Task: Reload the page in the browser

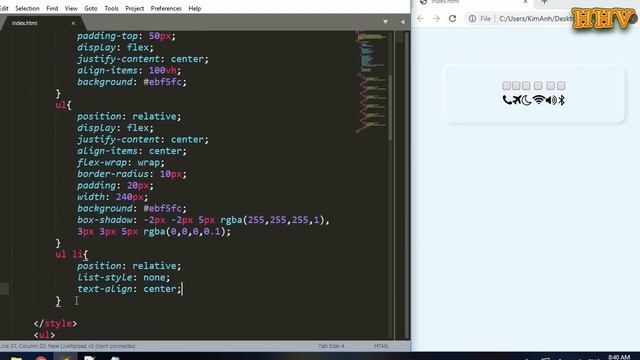Action: tap(452, 18)
